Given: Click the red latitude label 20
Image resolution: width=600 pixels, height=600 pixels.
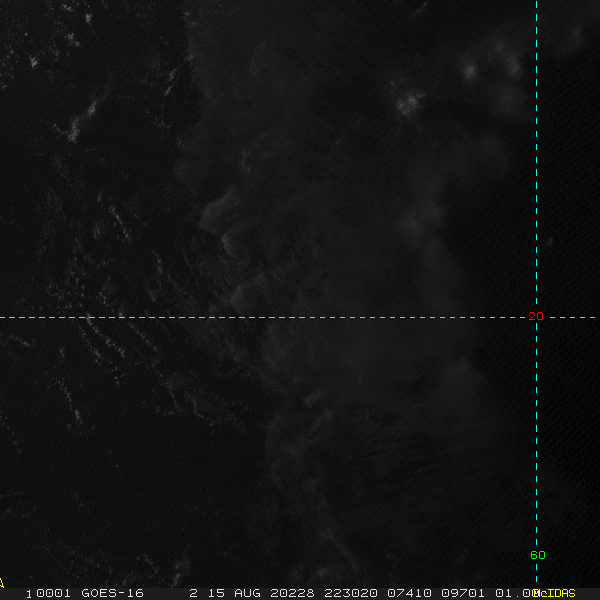Looking at the screenshot, I should [x=536, y=316].
